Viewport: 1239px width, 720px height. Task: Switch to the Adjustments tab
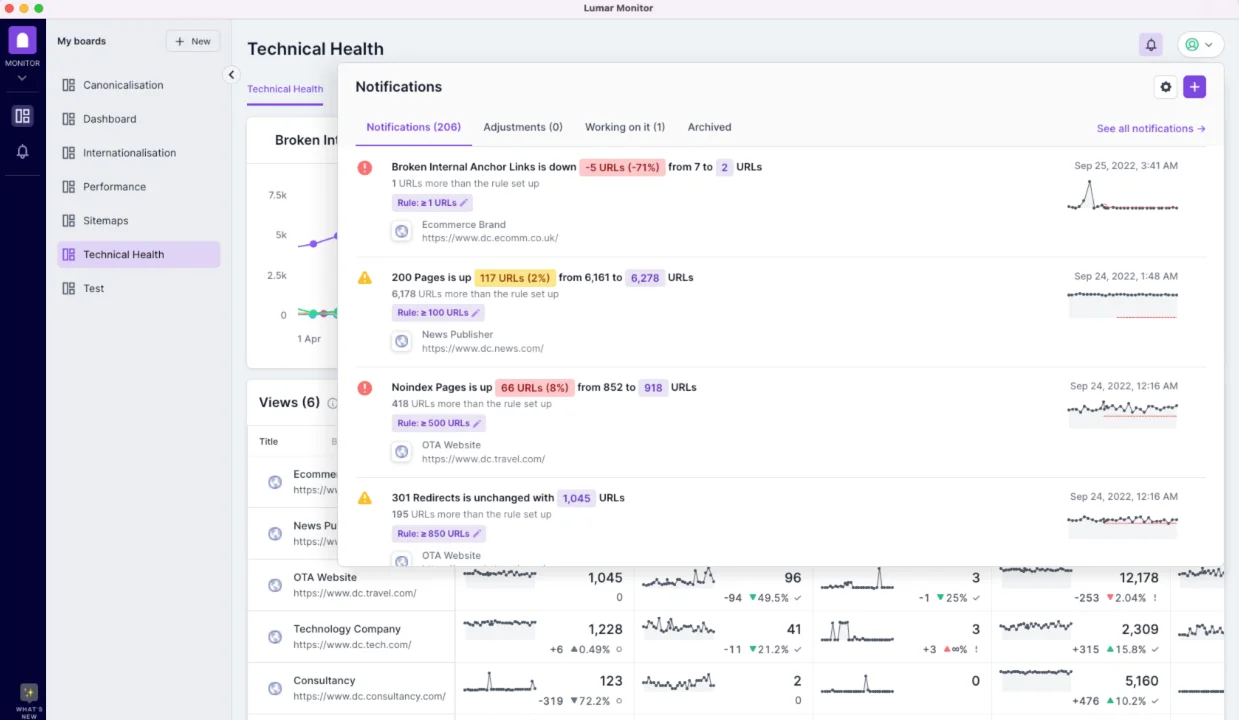pyautogui.click(x=523, y=127)
